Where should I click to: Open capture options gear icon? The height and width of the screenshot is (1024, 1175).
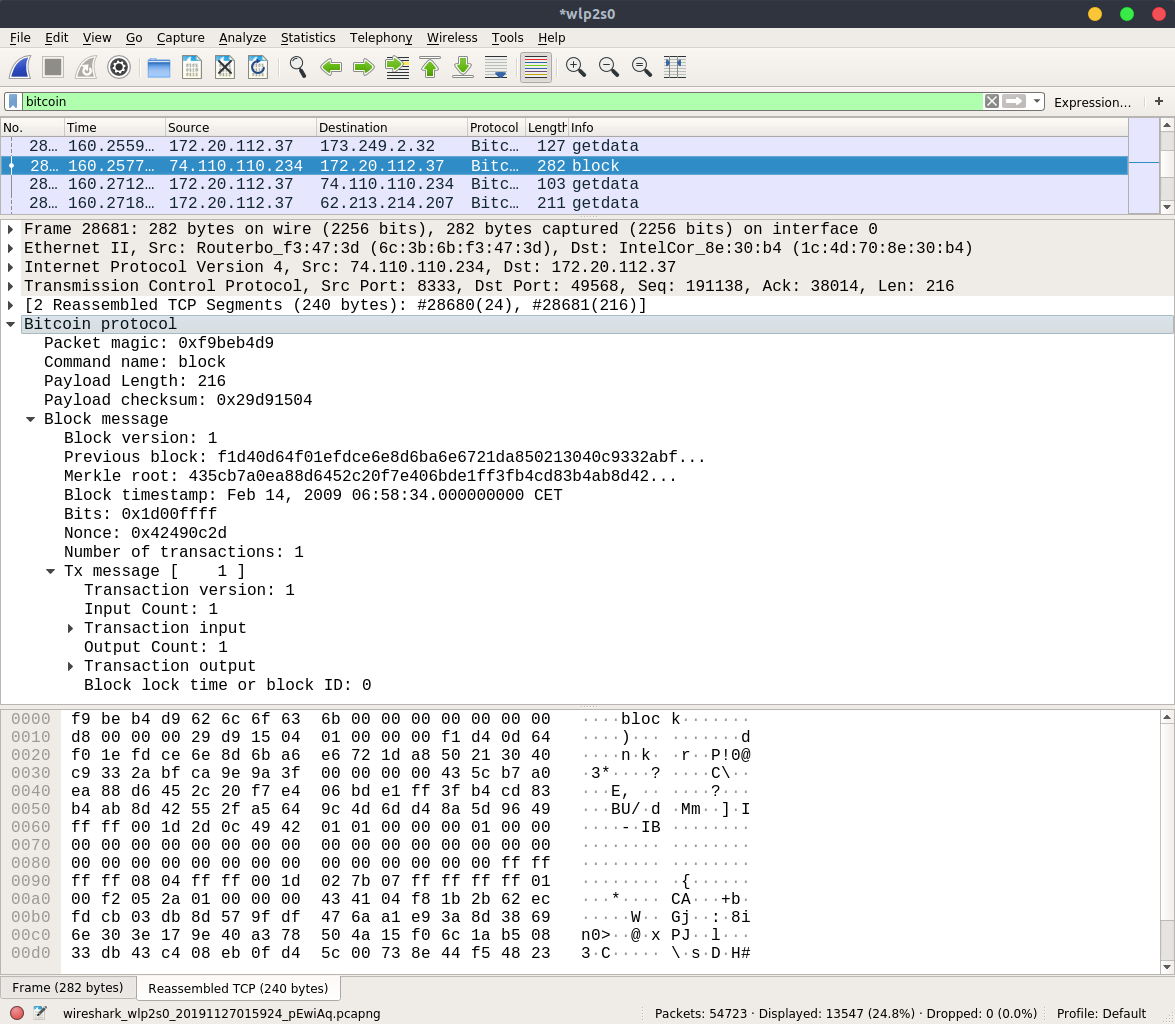(119, 67)
